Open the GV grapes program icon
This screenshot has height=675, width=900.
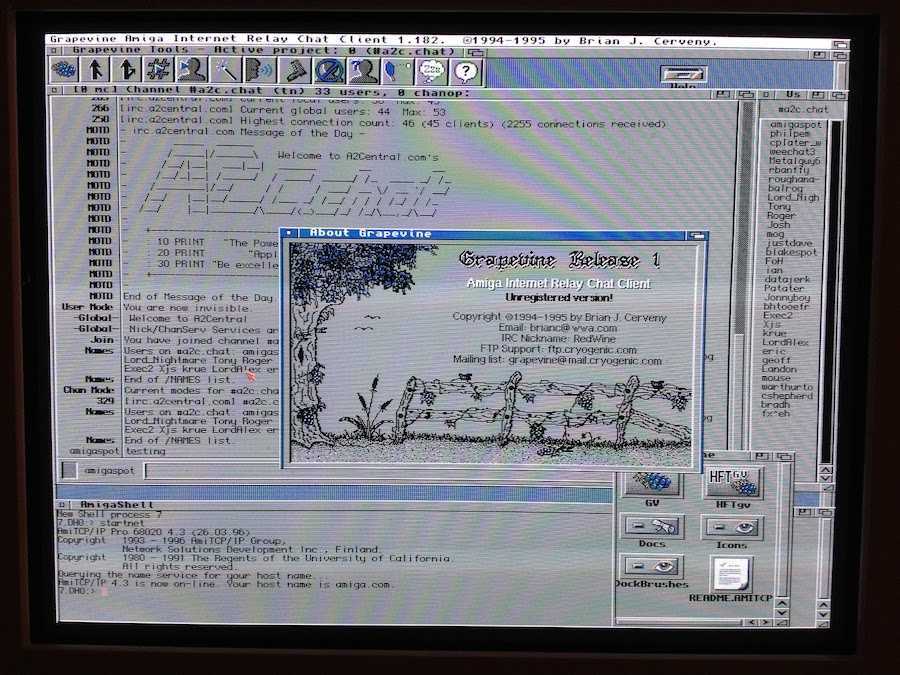pyautogui.click(x=652, y=481)
